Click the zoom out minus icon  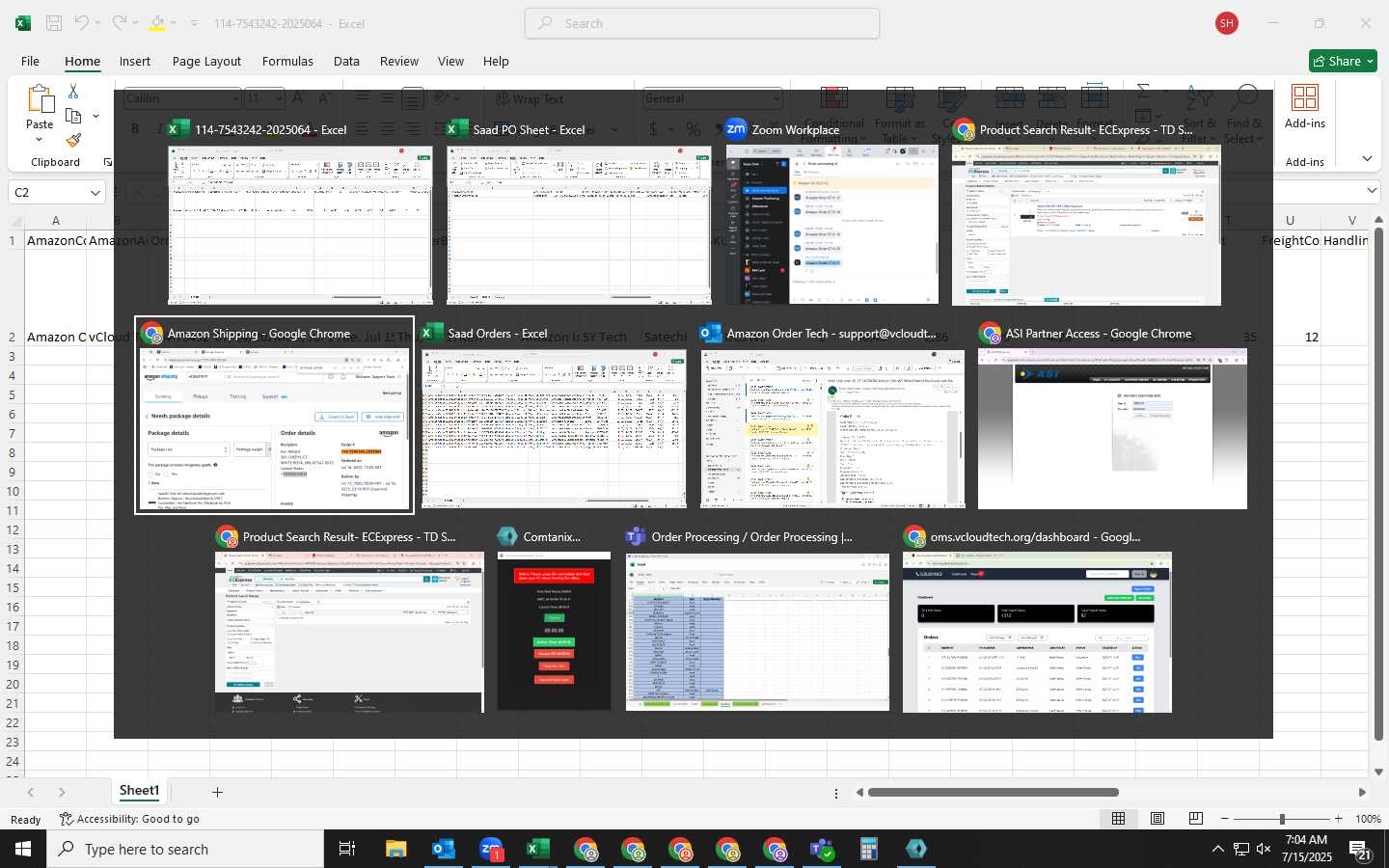tap(1225, 819)
